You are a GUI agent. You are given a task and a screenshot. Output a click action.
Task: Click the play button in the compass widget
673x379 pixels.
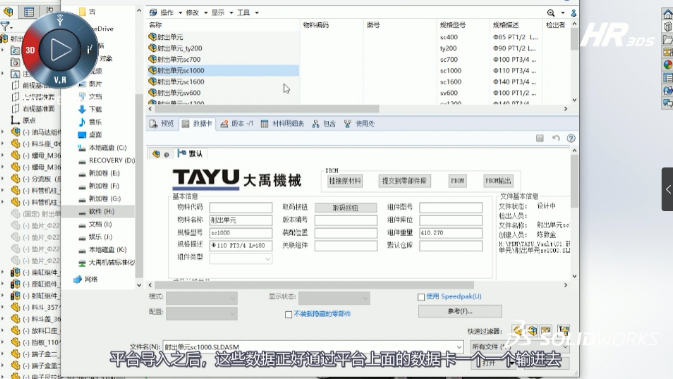[x=60, y=49]
